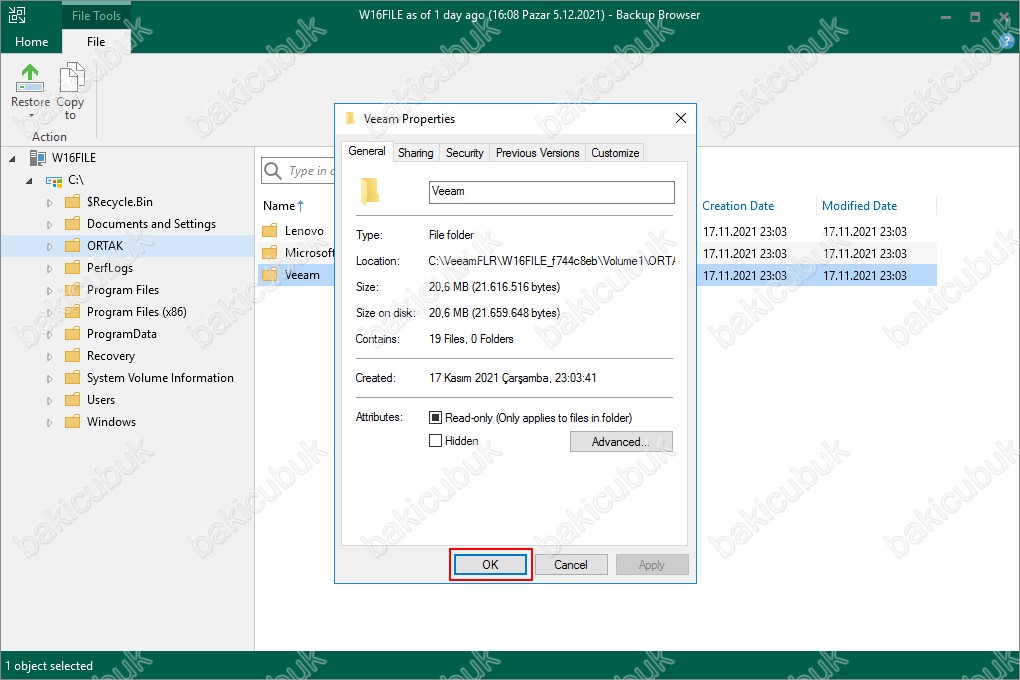Click the ProgramData folder icon
Screen dimensions: 1020x680
pos(73,334)
